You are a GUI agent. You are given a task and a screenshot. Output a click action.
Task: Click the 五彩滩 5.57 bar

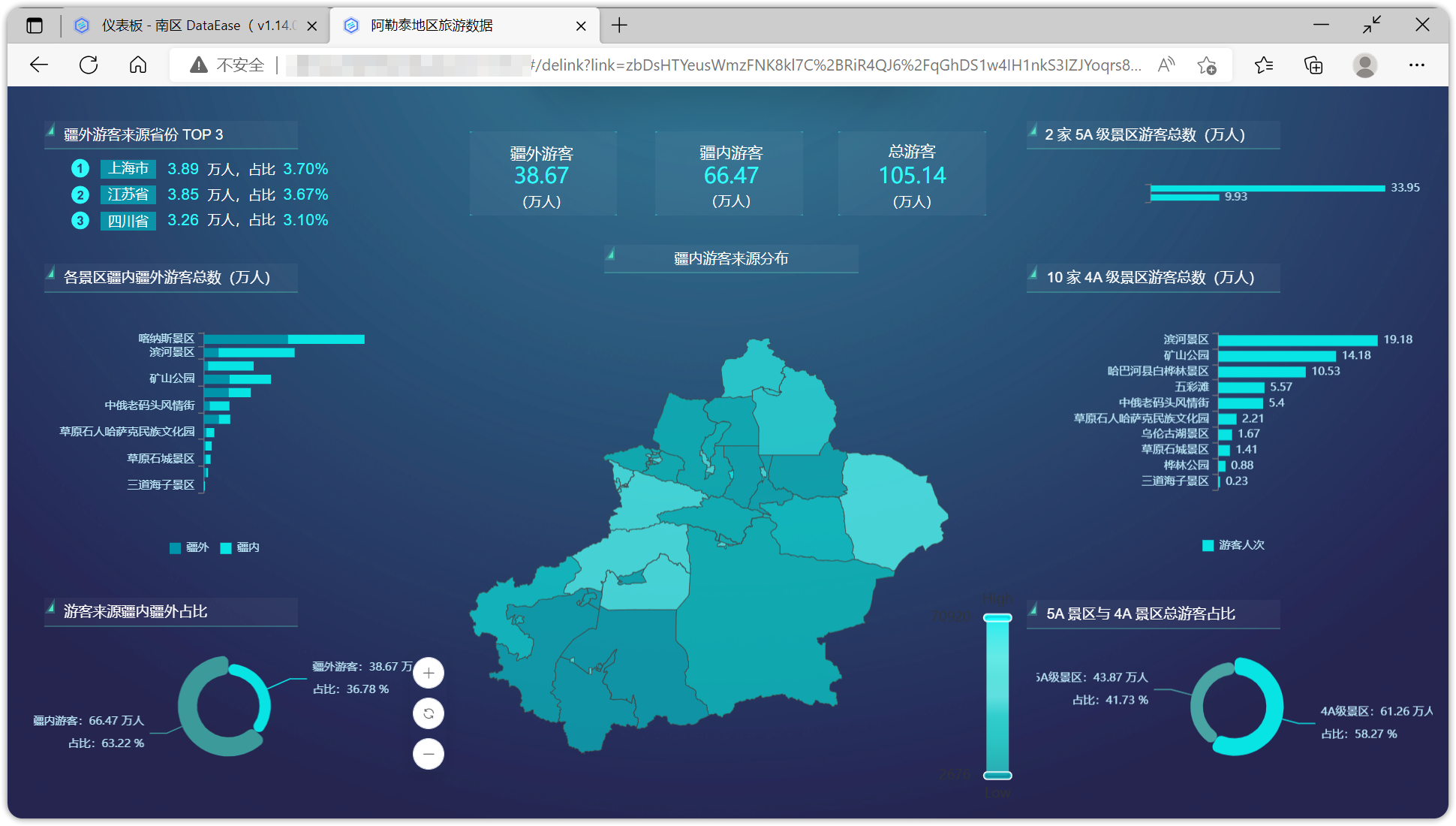point(1241,387)
